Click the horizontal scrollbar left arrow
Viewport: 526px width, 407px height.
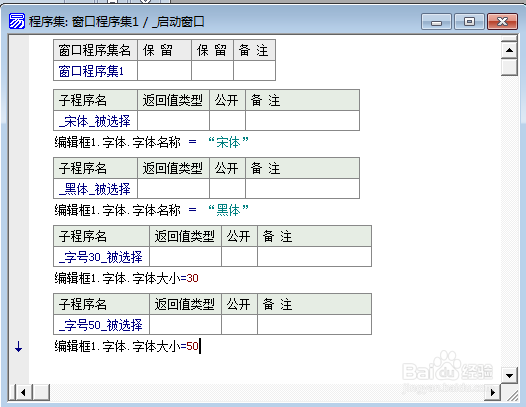tap(23, 392)
